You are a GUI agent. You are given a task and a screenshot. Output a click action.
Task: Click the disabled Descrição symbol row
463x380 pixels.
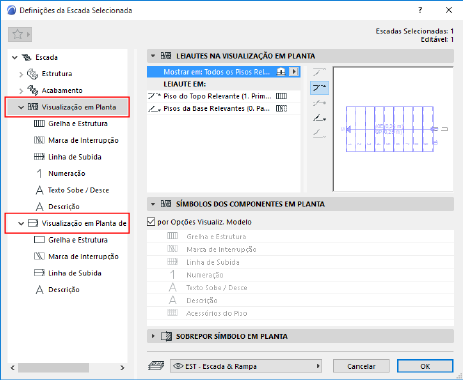tap(300, 300)
